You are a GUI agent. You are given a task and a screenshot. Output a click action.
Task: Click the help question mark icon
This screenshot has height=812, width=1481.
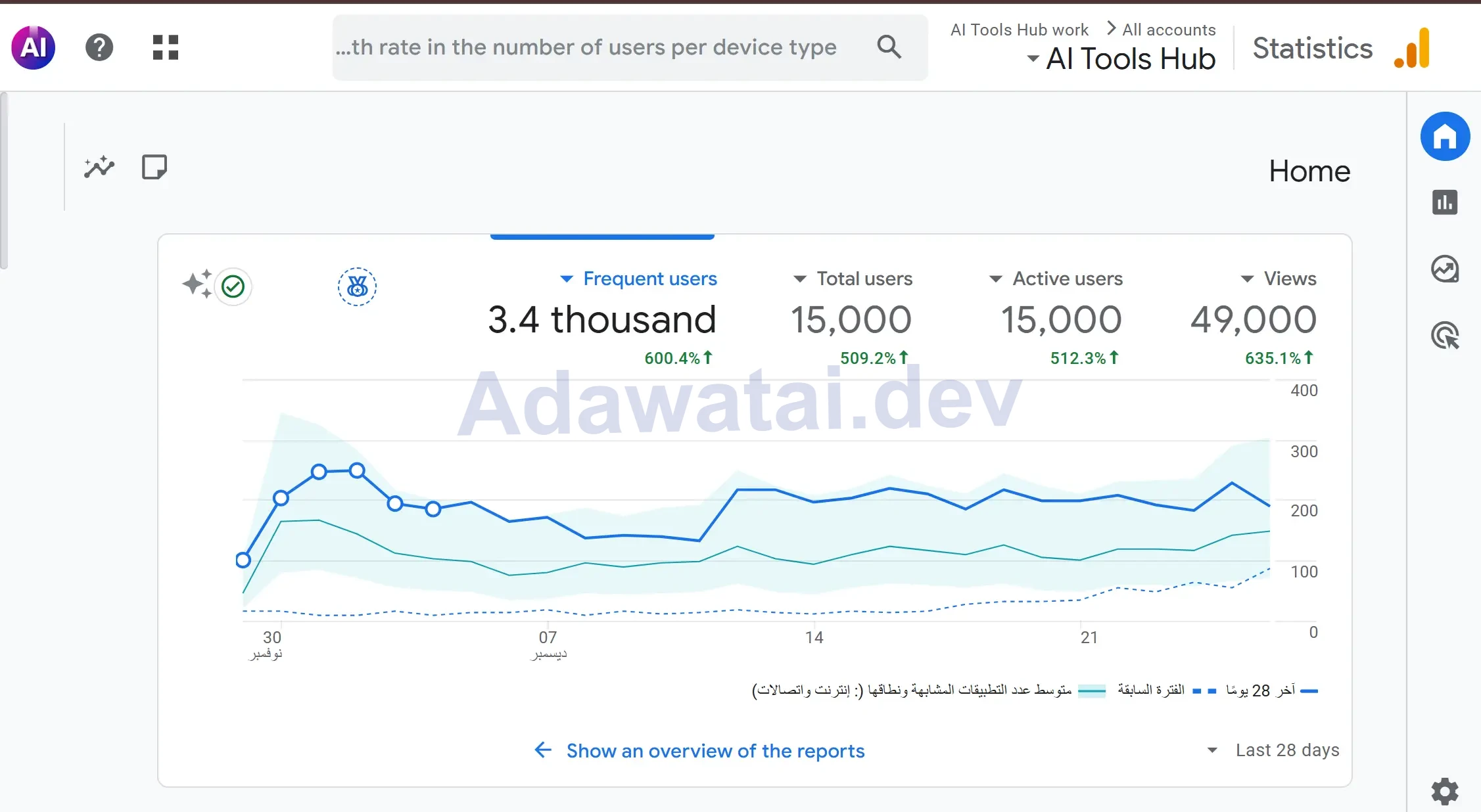(99, 47)
